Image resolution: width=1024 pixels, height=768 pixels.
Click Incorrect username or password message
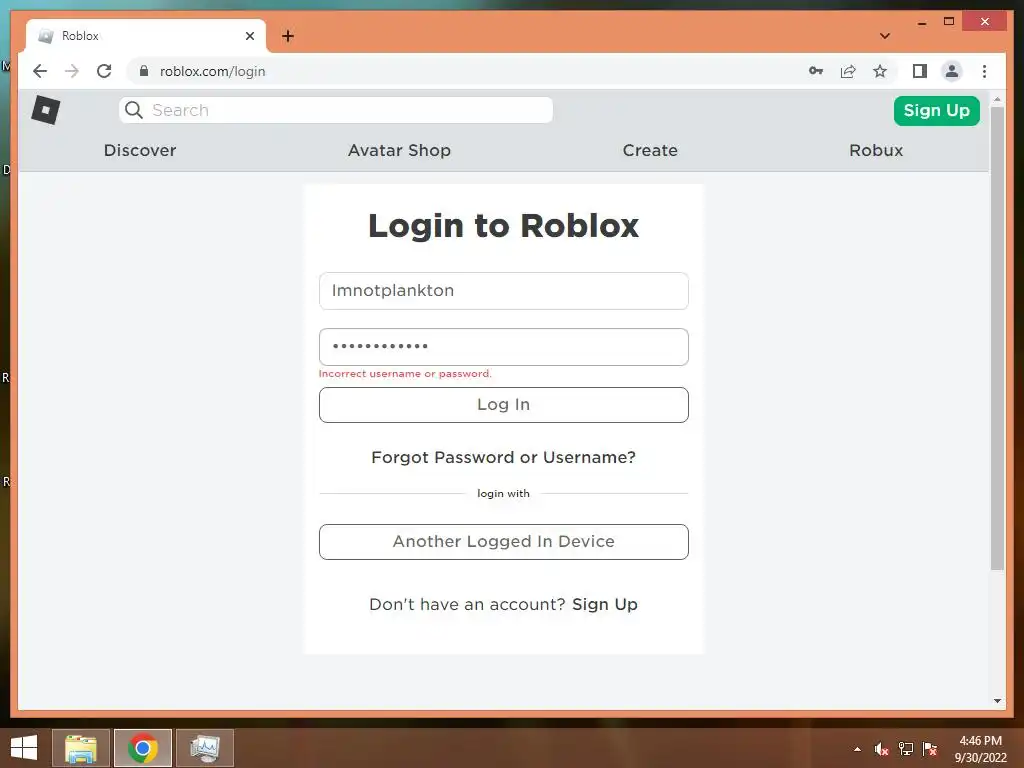405,374
